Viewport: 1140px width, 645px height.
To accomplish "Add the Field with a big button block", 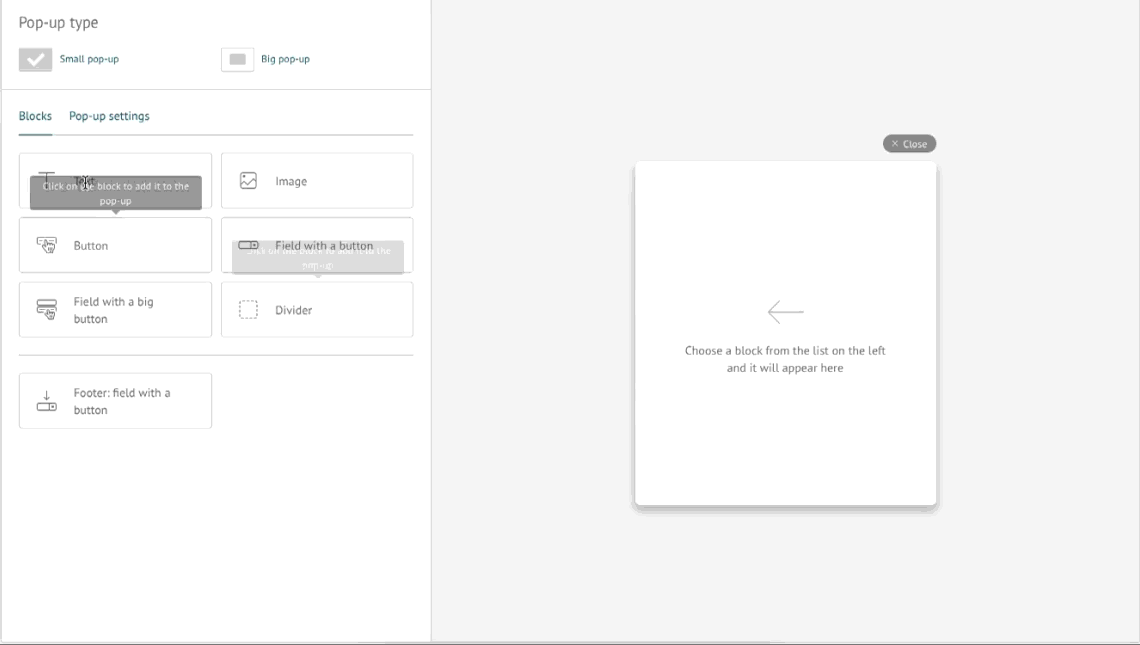I will point(115,309).
